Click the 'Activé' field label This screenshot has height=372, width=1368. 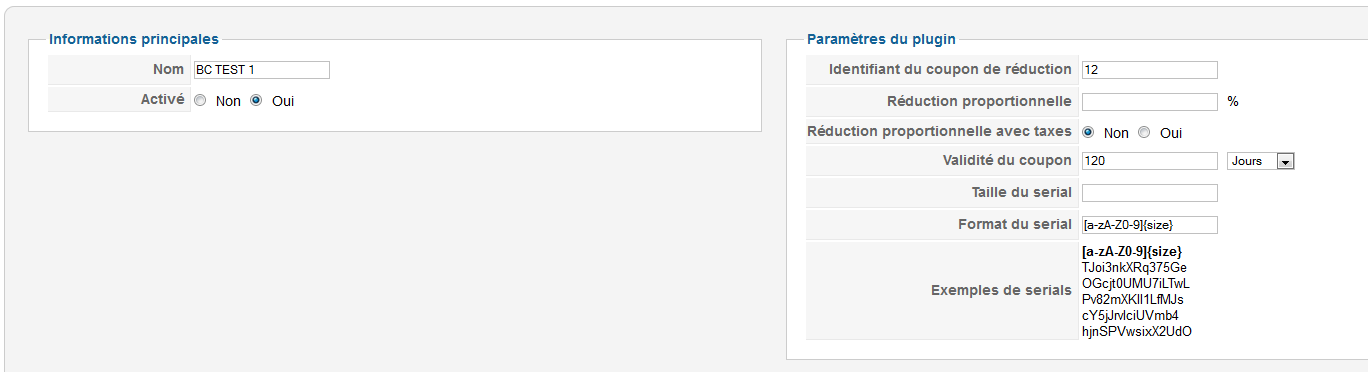(163, 100)
